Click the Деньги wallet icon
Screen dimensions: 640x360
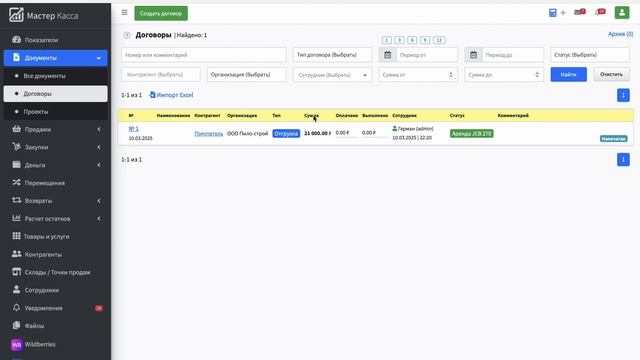(16, 164)
